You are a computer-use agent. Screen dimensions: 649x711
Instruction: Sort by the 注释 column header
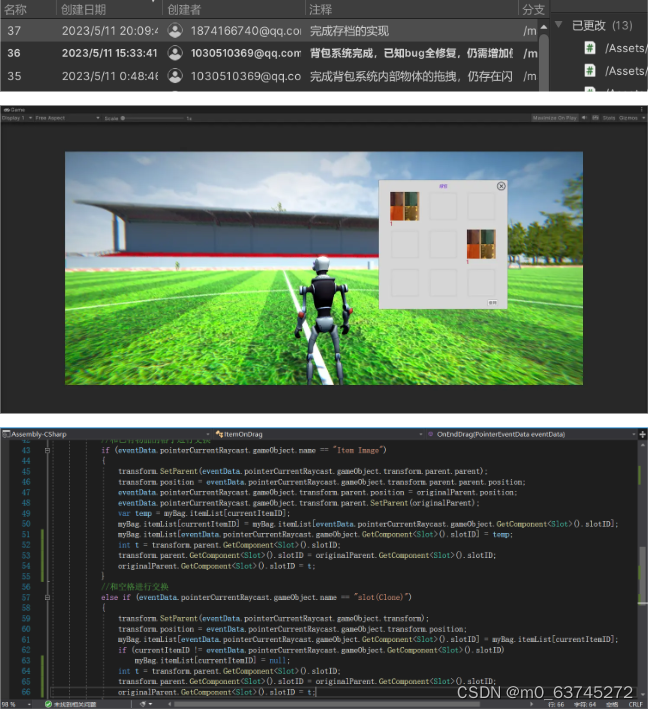click(x=320, y=9)
